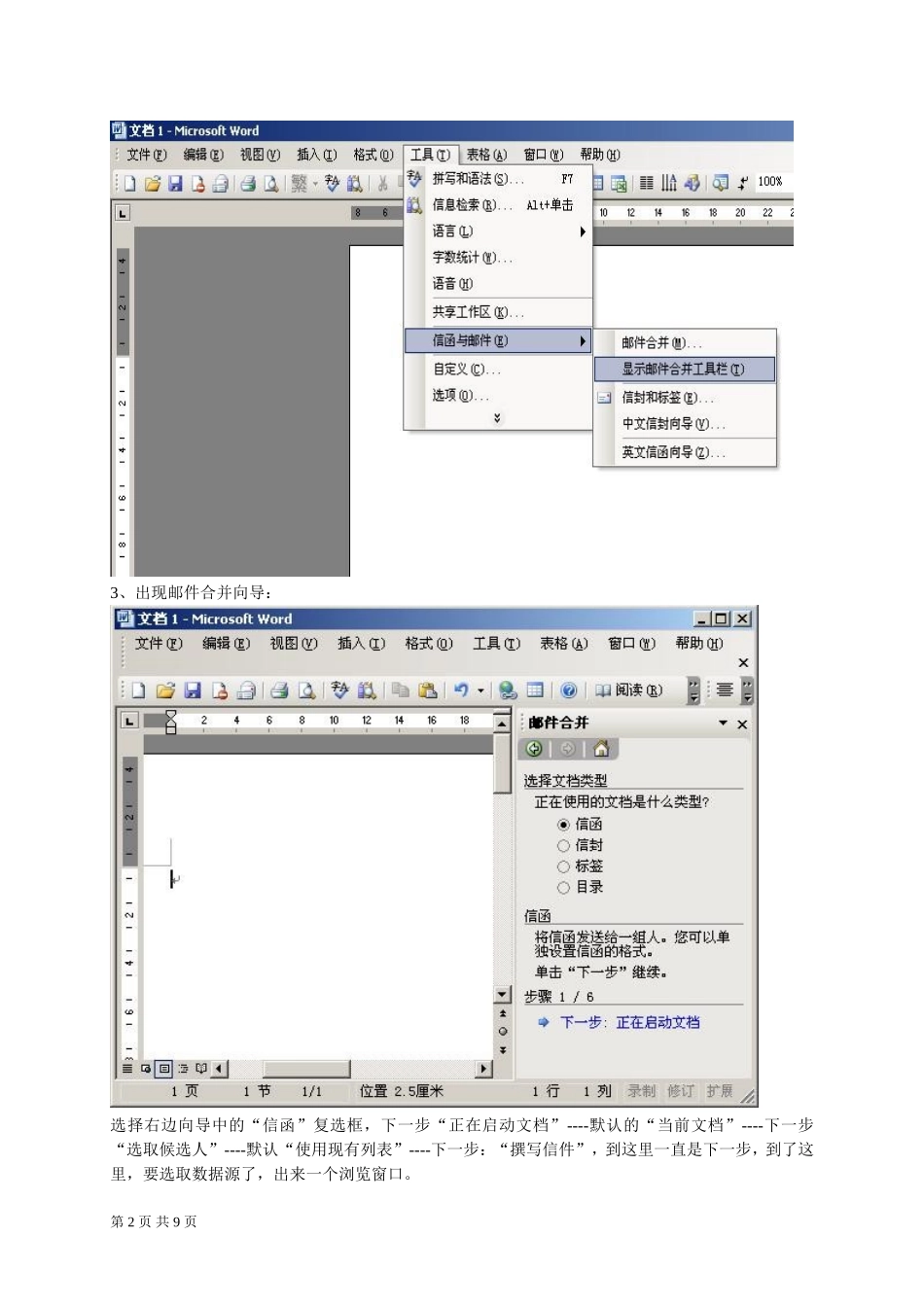Viewport: 924px width, 1307px height.
Task: Click Help question-mark icon in Mail Merge window
Action: coord(569,690)
